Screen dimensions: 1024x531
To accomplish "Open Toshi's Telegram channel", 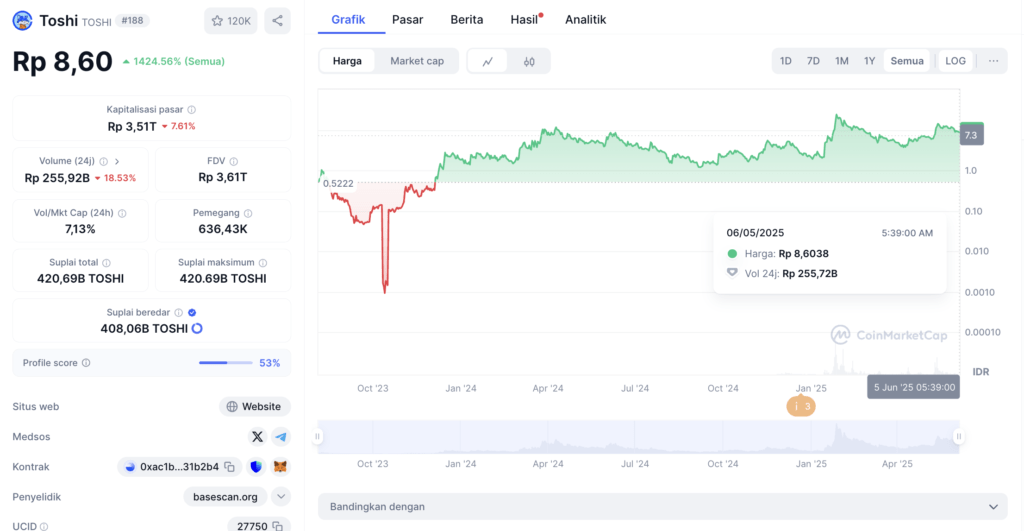I will [281, 436].
